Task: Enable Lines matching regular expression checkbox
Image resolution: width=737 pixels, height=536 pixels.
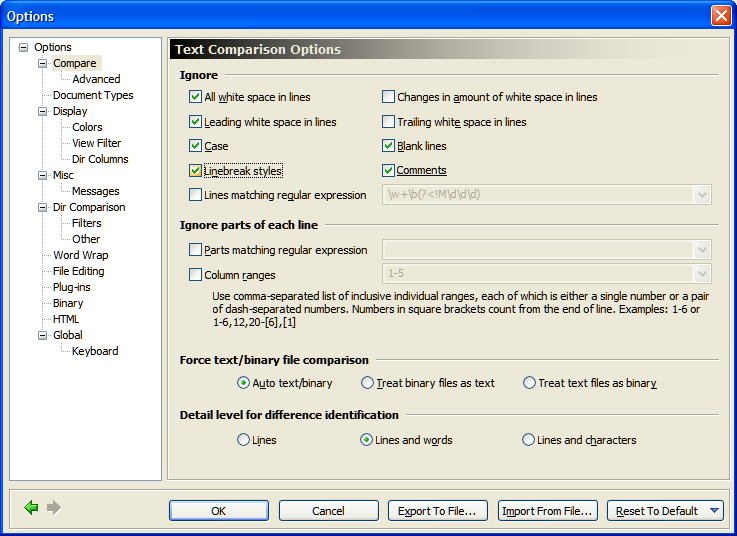Action: [x=196, y=195]
